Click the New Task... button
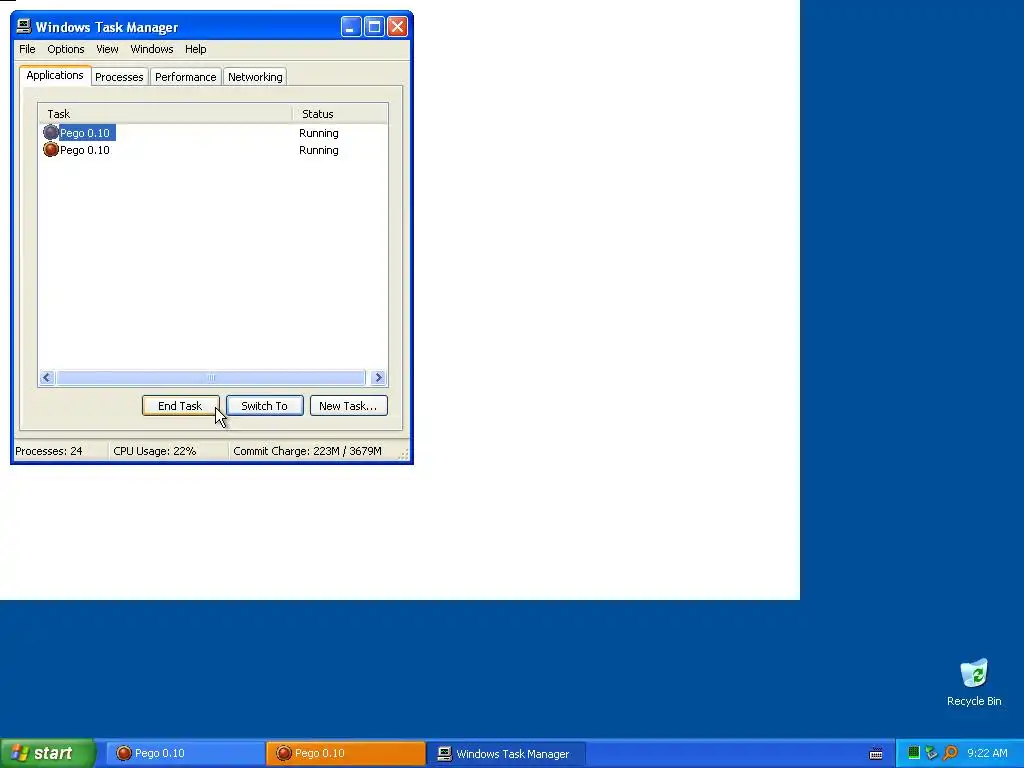Viewport: 1024px width, 768px height. 348,406
